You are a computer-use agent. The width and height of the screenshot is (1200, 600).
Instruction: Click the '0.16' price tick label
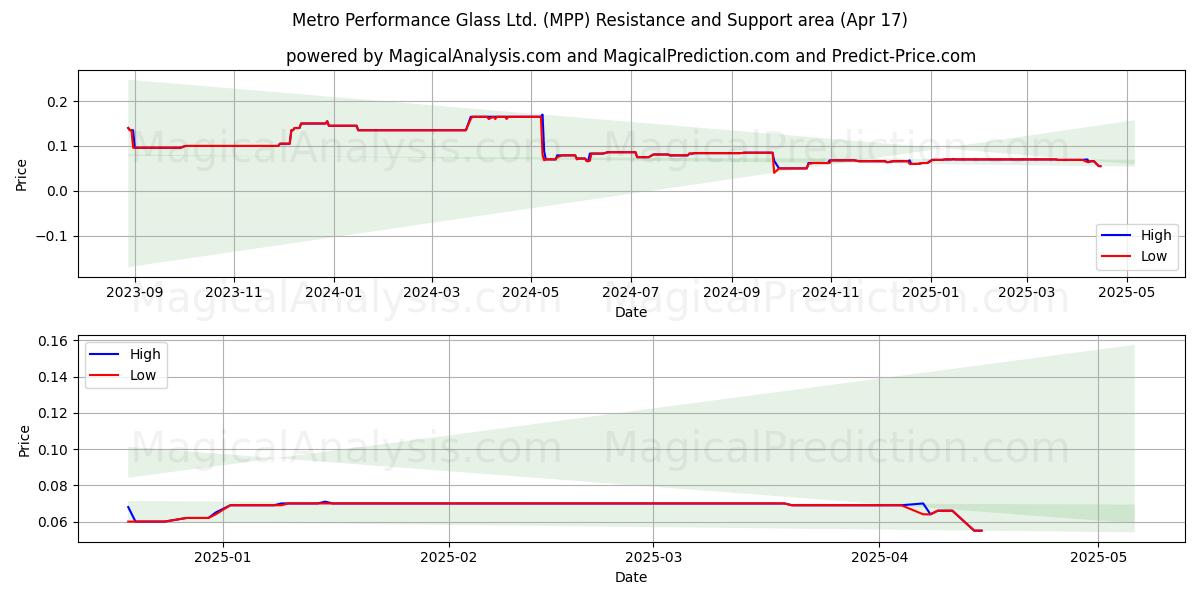pyautogui.click(x=53, y=341)
